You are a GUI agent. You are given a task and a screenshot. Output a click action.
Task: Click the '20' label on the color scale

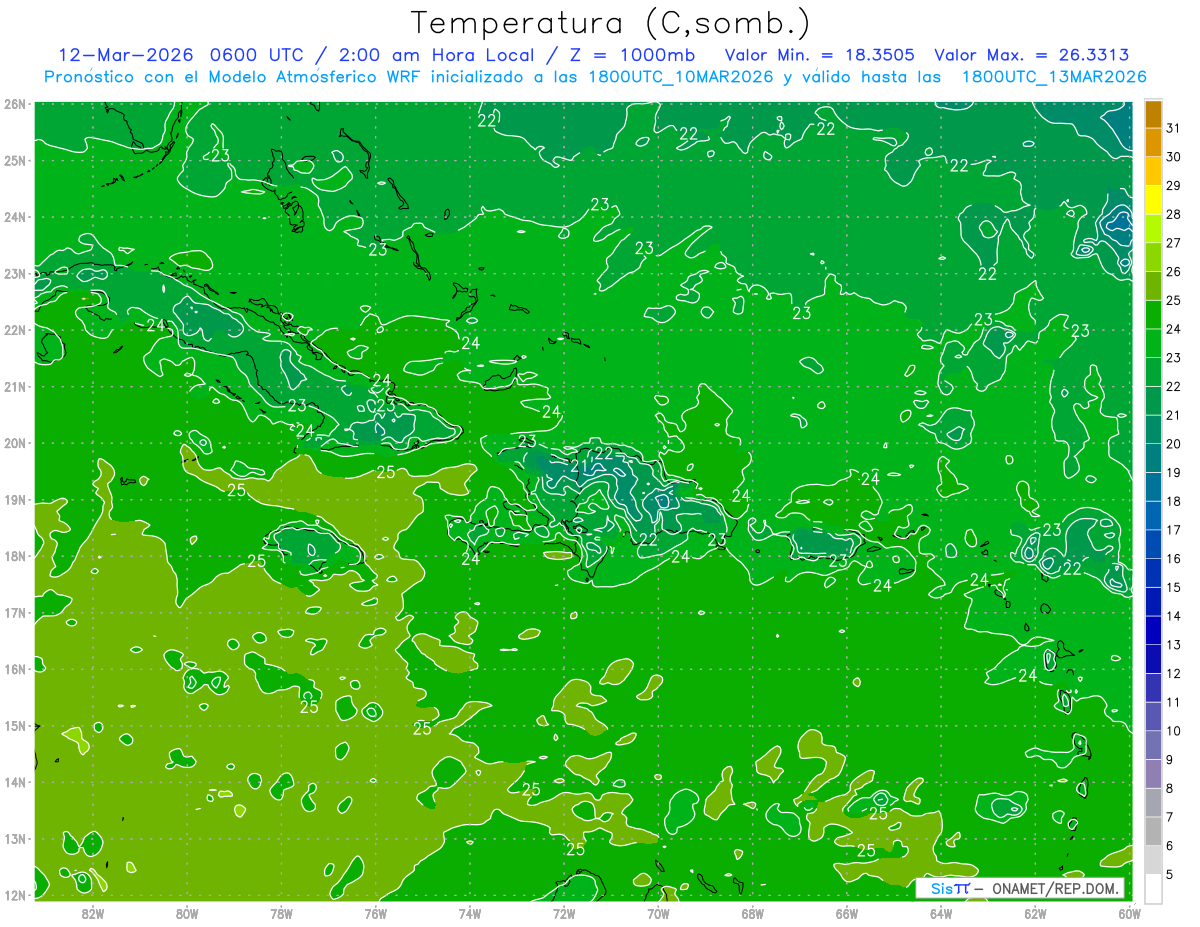1174,443
